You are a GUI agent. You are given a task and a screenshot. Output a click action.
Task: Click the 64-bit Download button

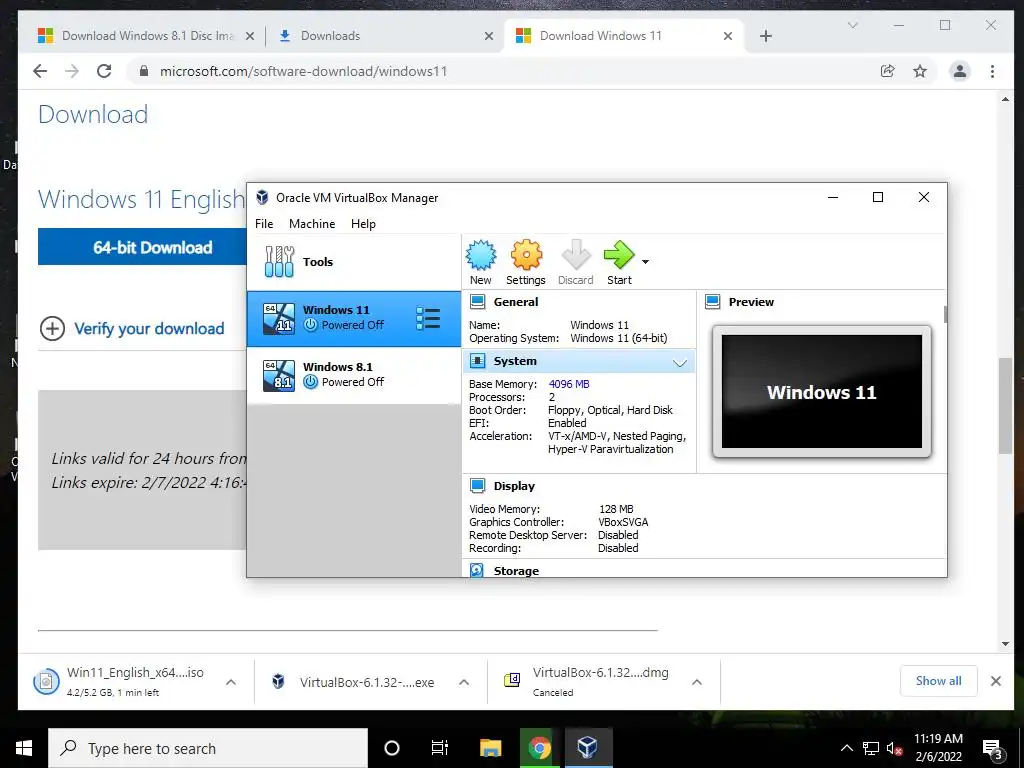[142, 247]
